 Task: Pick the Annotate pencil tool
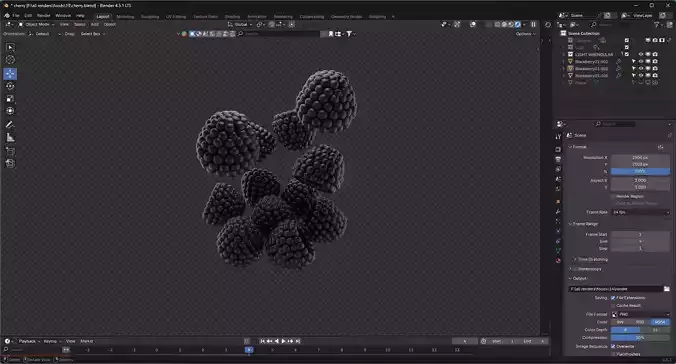(x=10, y=125)
